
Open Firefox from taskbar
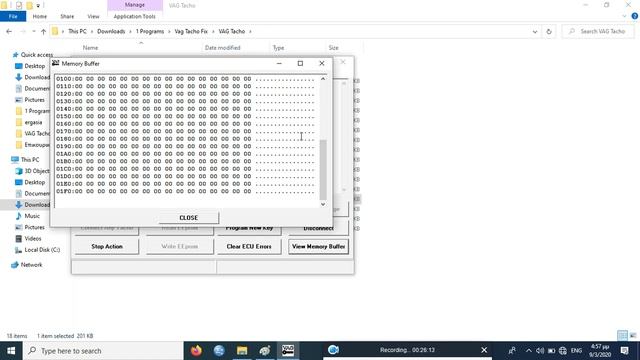click(x=196, y=351)
